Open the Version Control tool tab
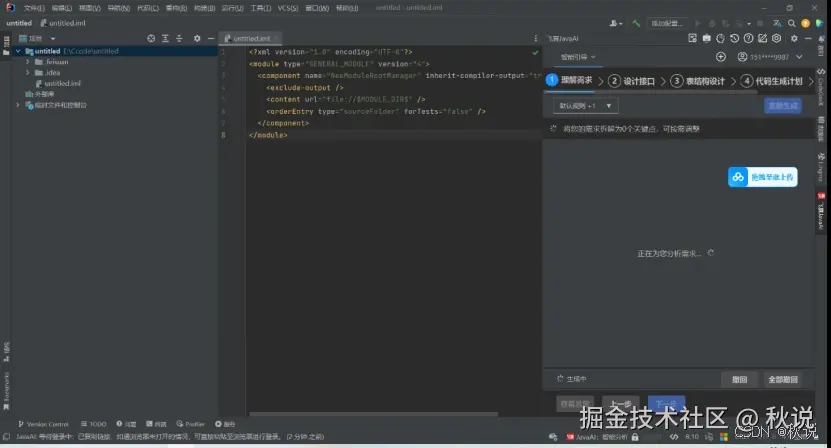831x448 pixels. (x=43, y=424)
